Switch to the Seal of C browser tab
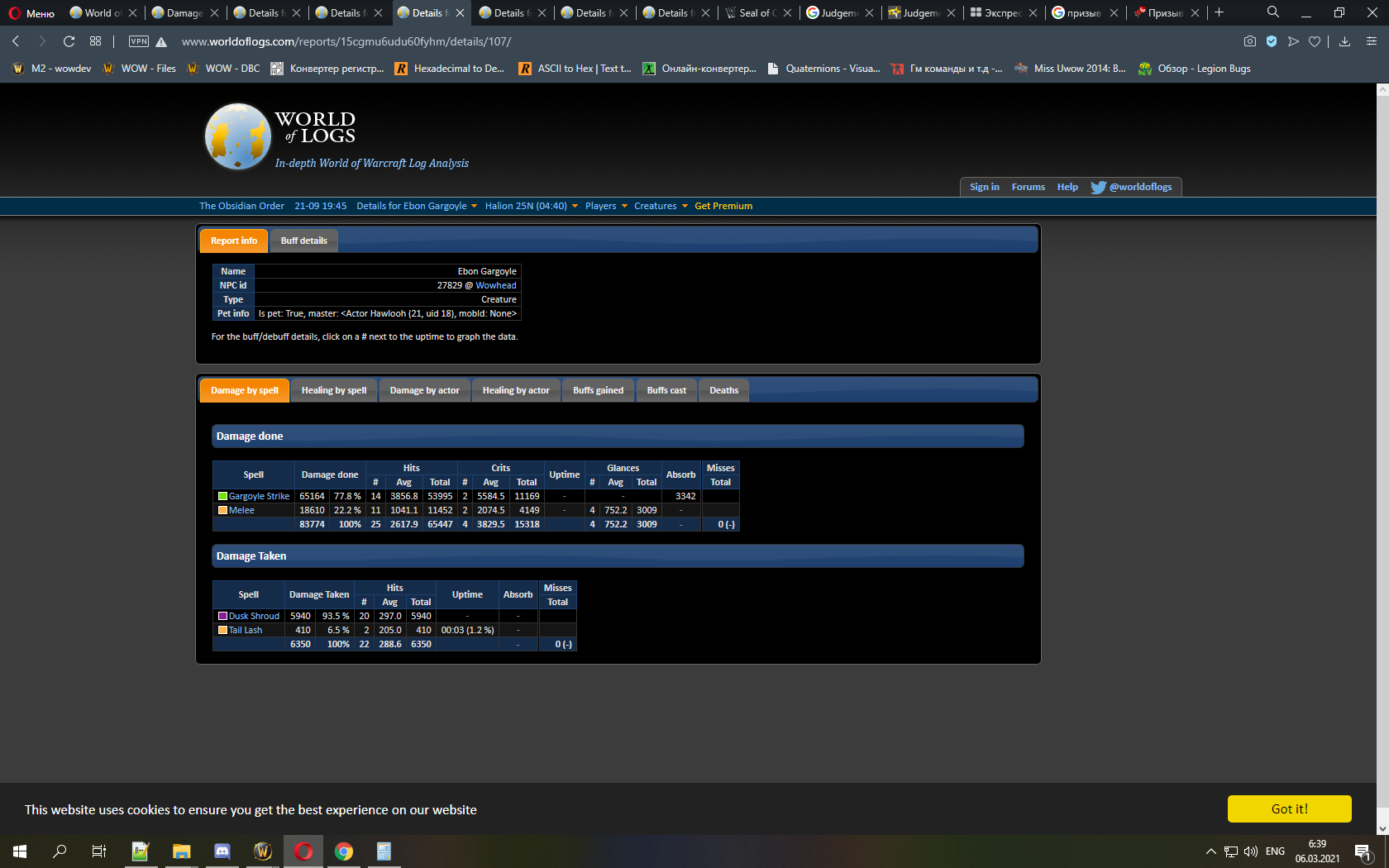Screen dimensions: 1389x868 tap(757, 12)
